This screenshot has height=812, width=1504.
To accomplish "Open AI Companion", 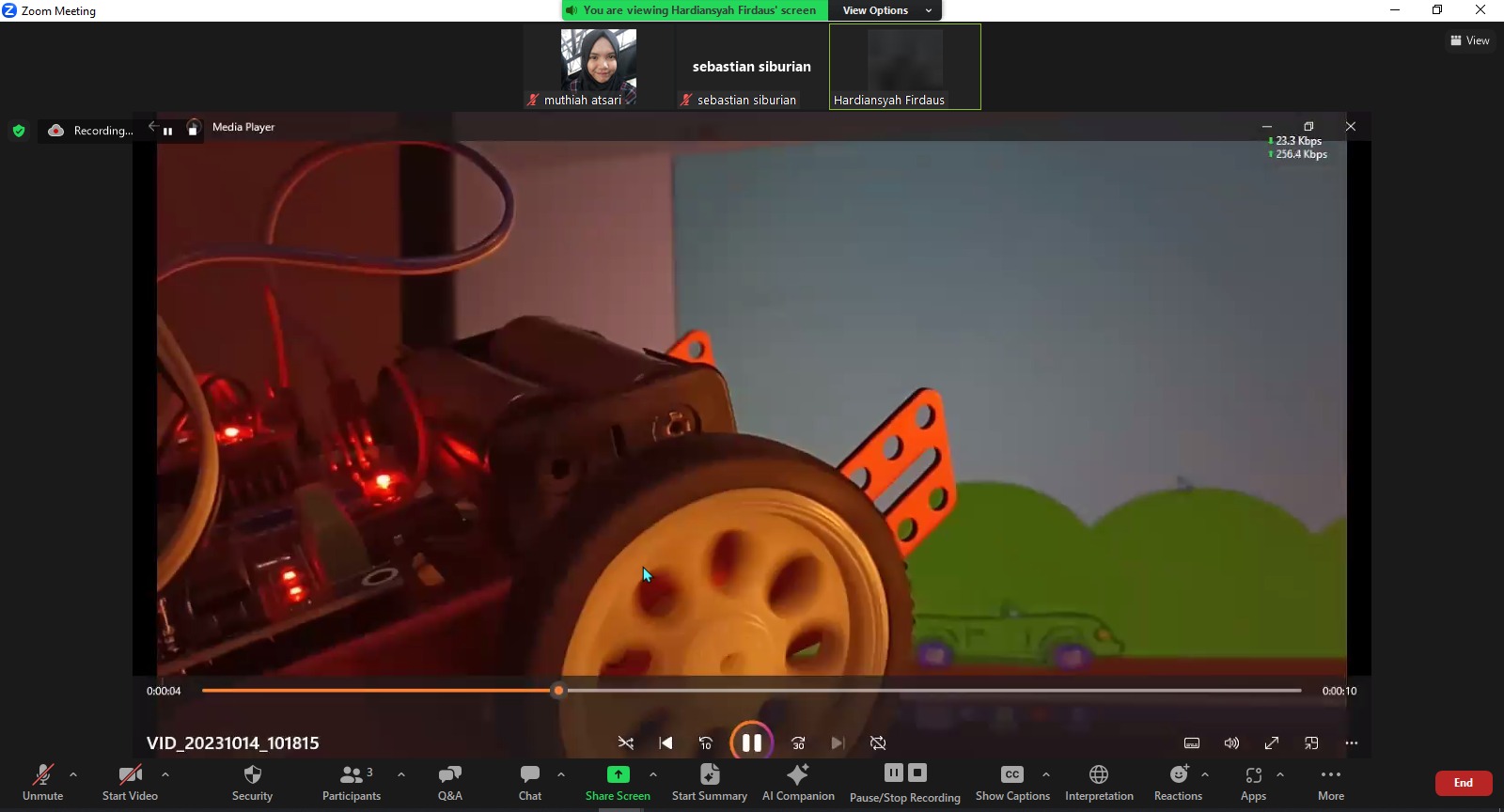I will 798,783.
